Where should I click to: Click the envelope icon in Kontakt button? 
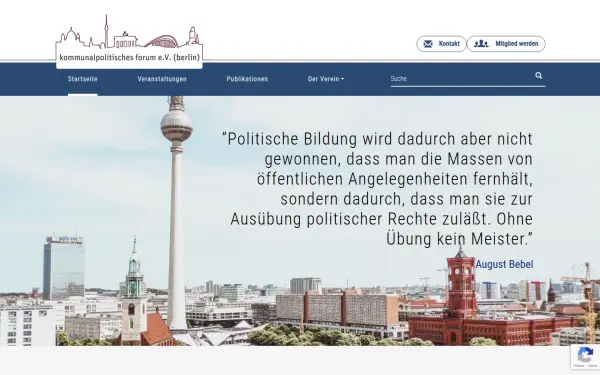tap(428, 44)
